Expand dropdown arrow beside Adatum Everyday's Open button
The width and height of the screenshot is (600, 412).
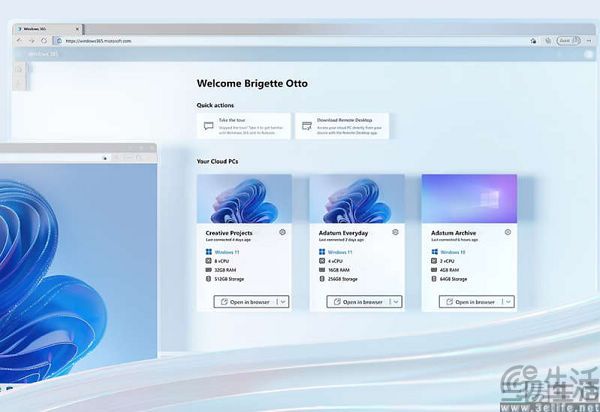tap(396, 301)
